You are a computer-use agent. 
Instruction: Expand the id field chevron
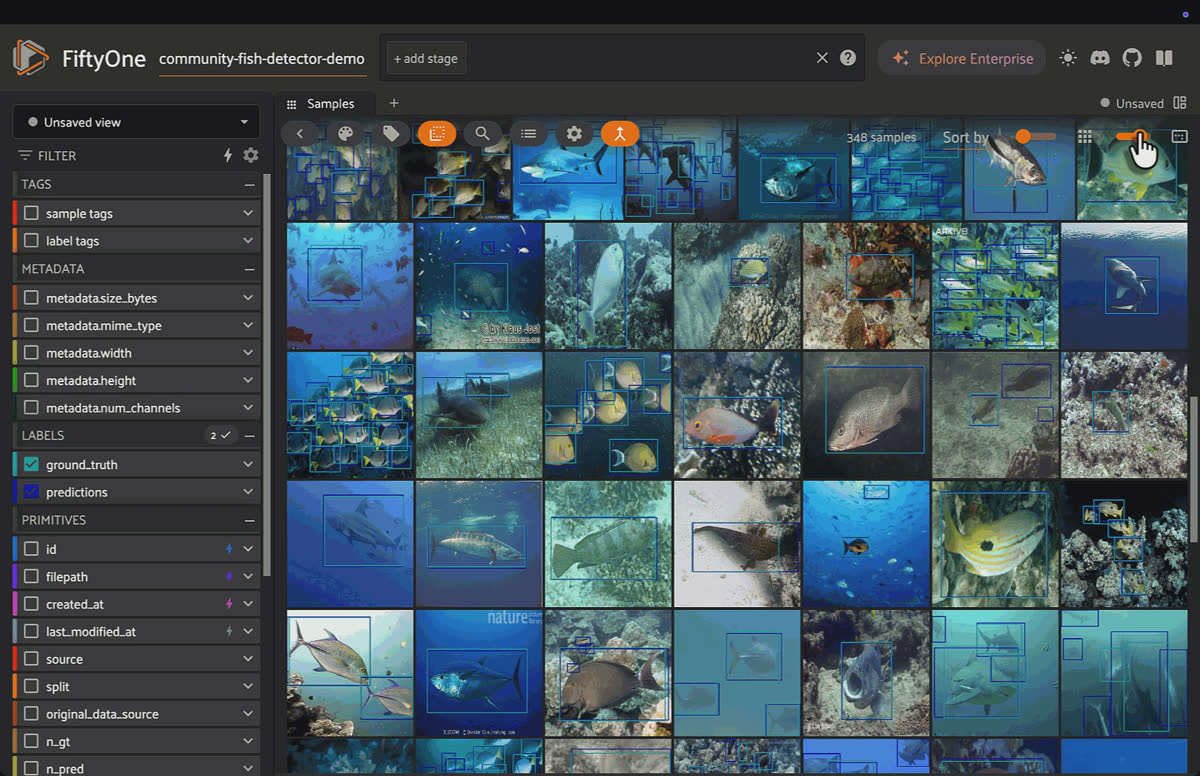248,549
